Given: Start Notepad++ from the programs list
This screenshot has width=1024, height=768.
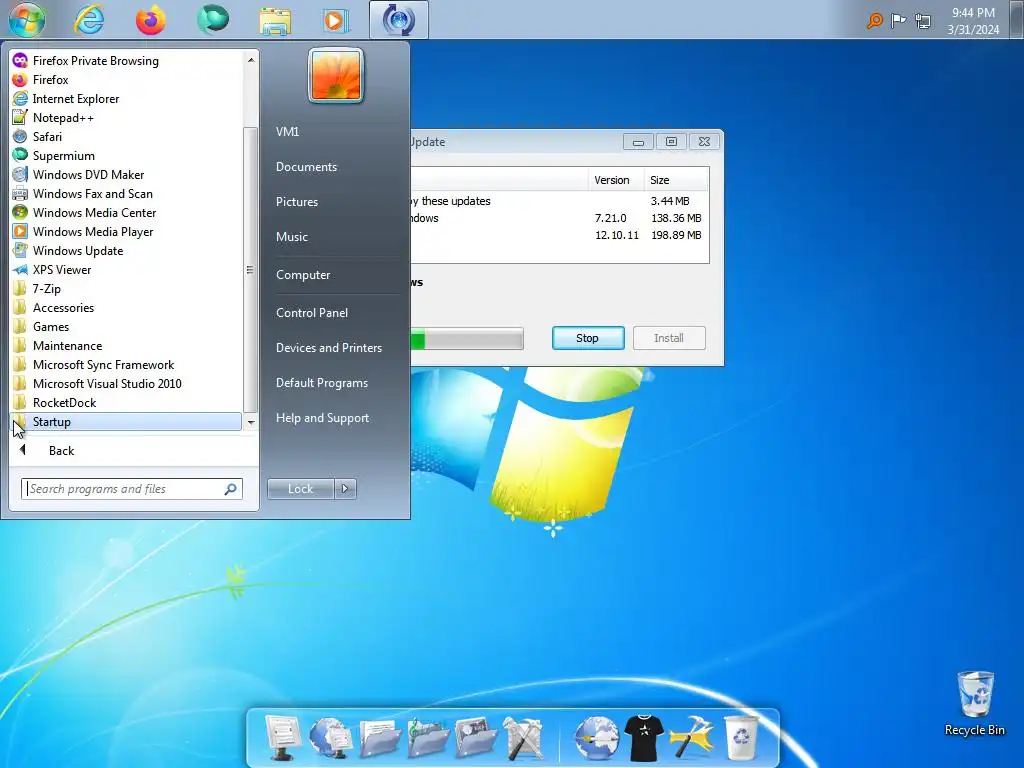Looking at the screenshot, I should [x=126, y=118].
